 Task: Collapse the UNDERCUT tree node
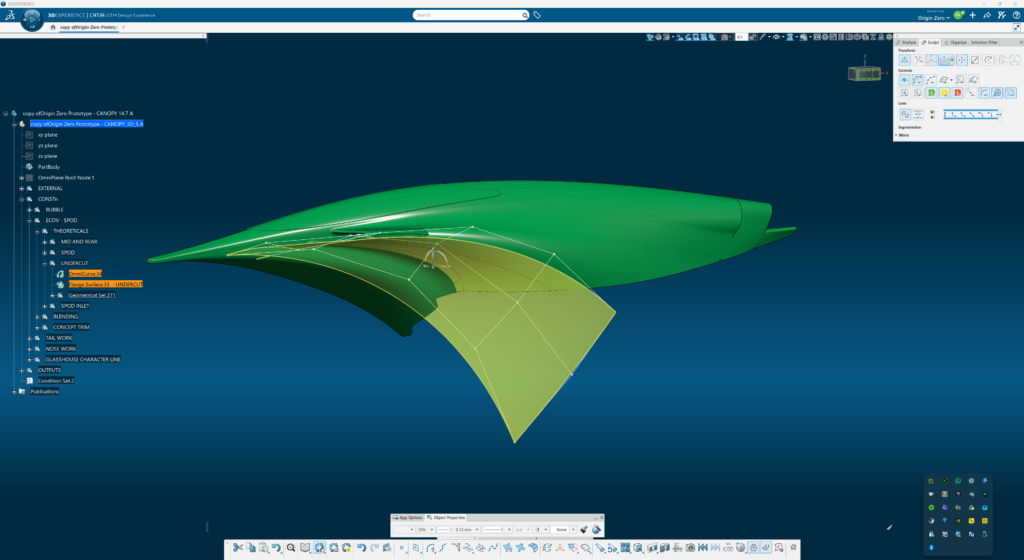(44, 263)
